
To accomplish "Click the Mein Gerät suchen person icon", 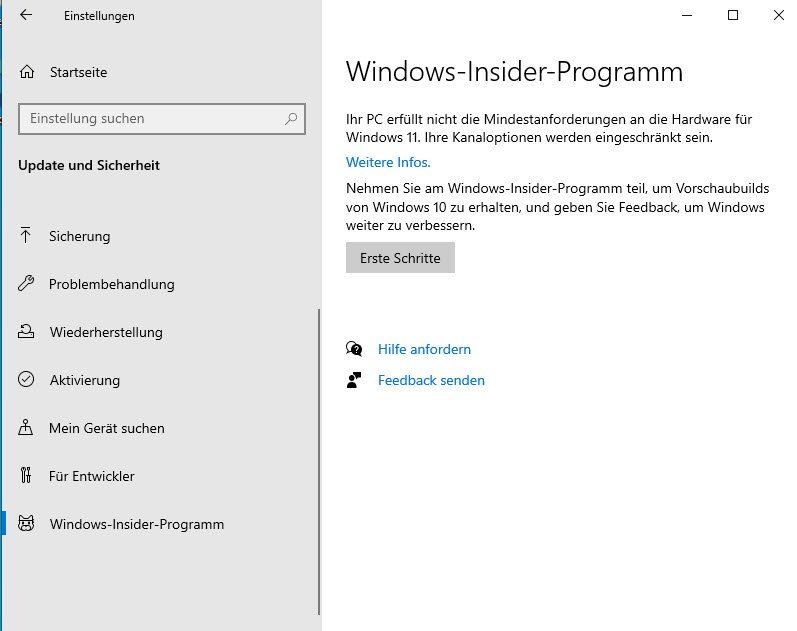I will [27, 428].
